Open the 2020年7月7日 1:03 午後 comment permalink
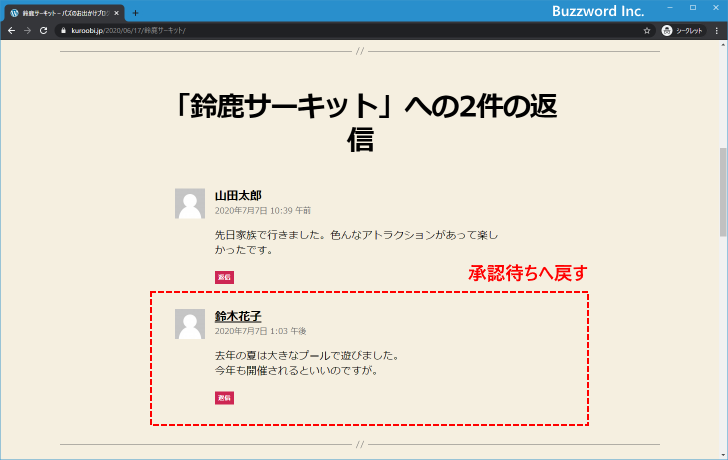The image size is (728, 460). tap(260, 331)
